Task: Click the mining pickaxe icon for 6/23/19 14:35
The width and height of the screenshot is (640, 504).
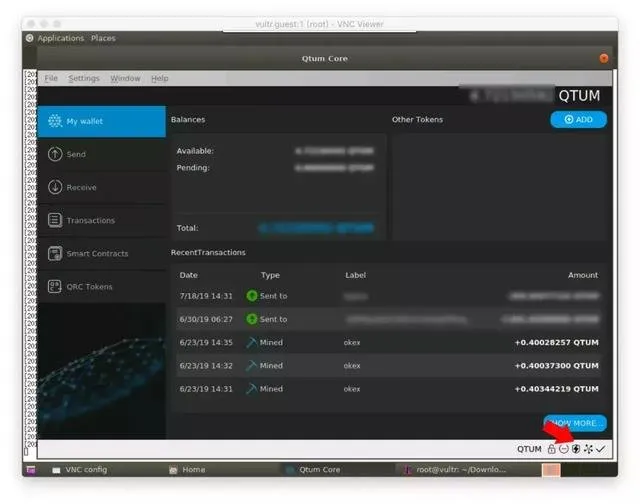Action: [x=251, y=342]
